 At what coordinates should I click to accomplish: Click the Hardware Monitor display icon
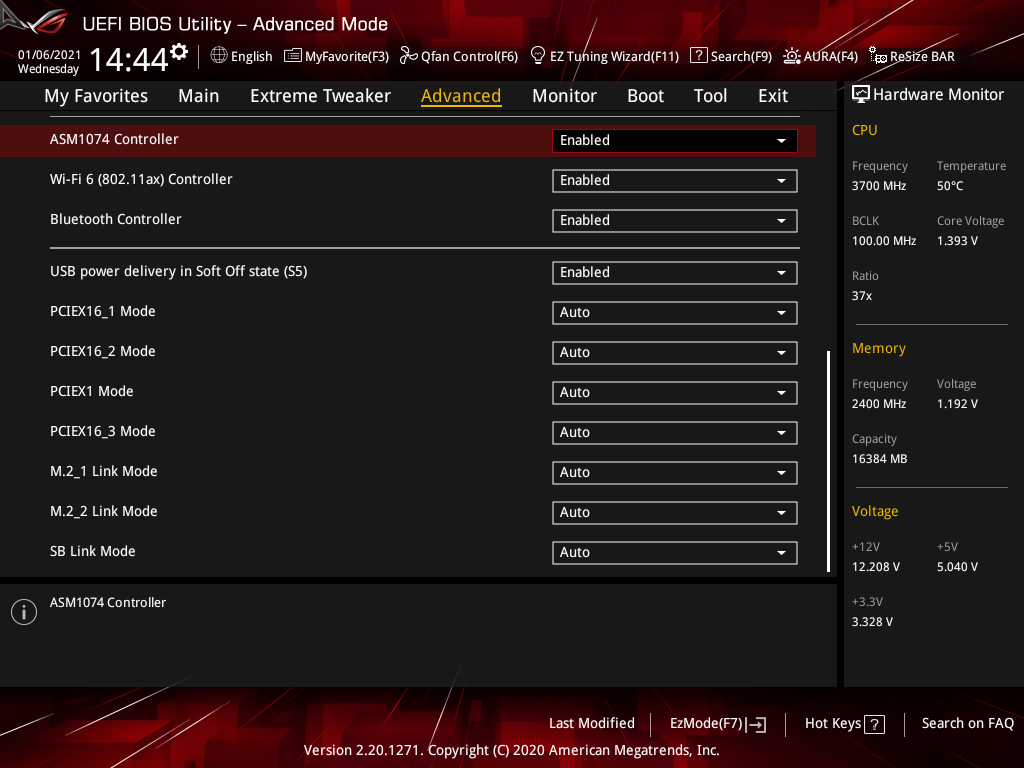click(x=861, y=95)
